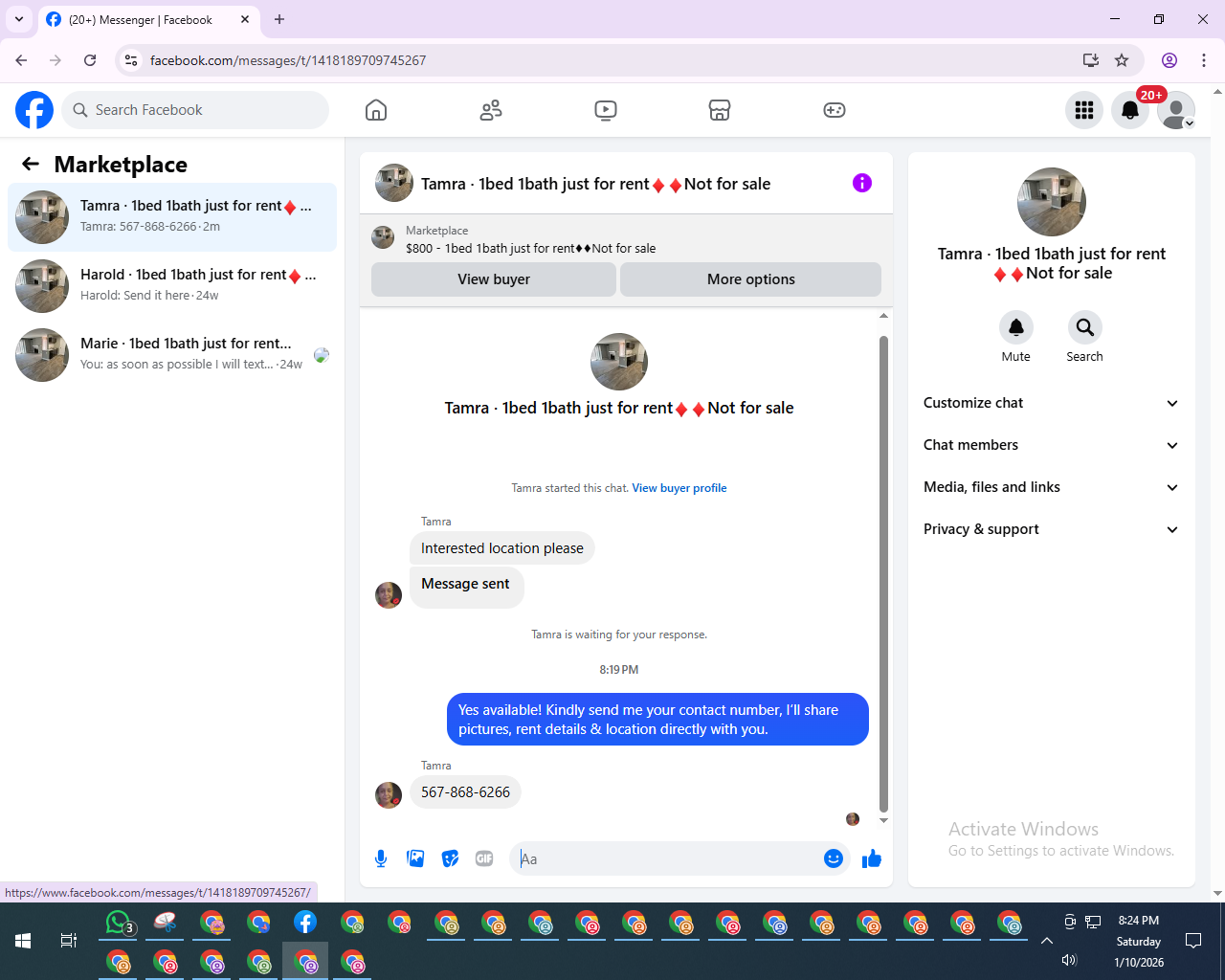This screenshot has height=980, width=1225.
Task: Open a new browser tab
Action: tap(279, 19)
